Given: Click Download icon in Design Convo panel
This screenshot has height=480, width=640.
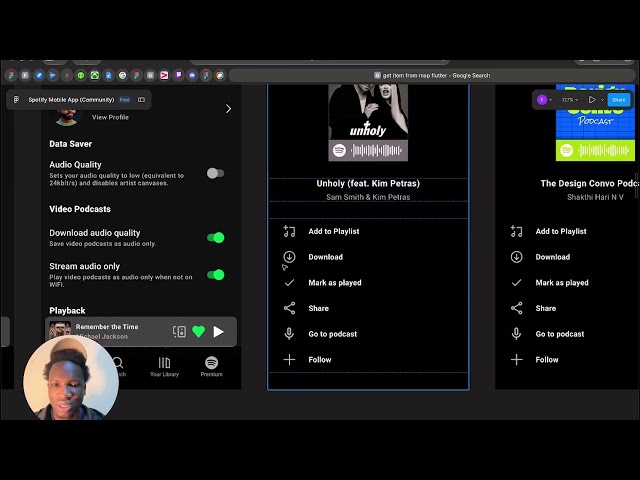Looking at the screenshot, I should (x=516, y=257).
